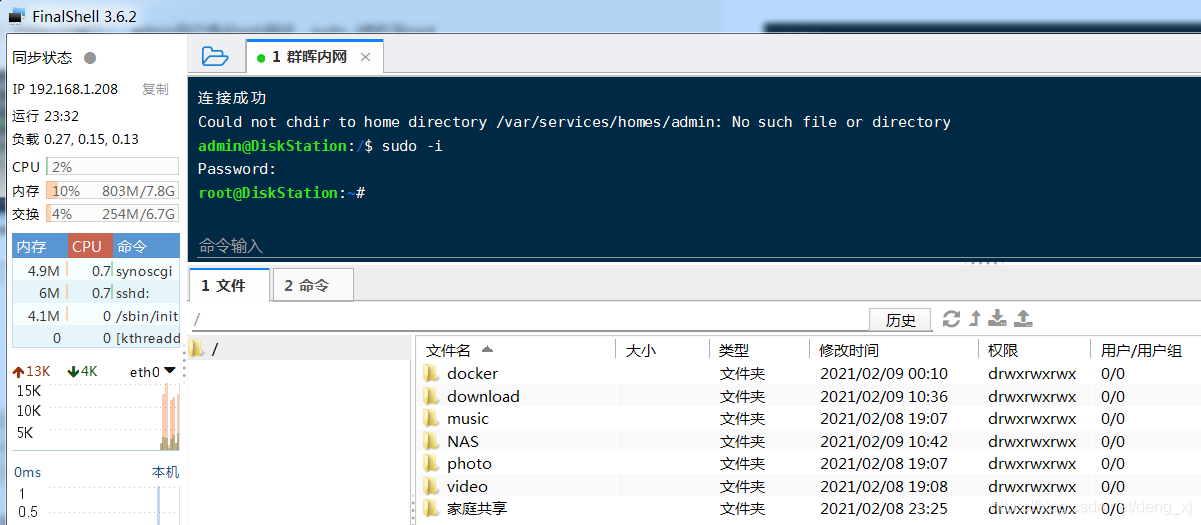Click the docker folder icon
Viewport: 1201px width, 525px height.
pos(431,373)
